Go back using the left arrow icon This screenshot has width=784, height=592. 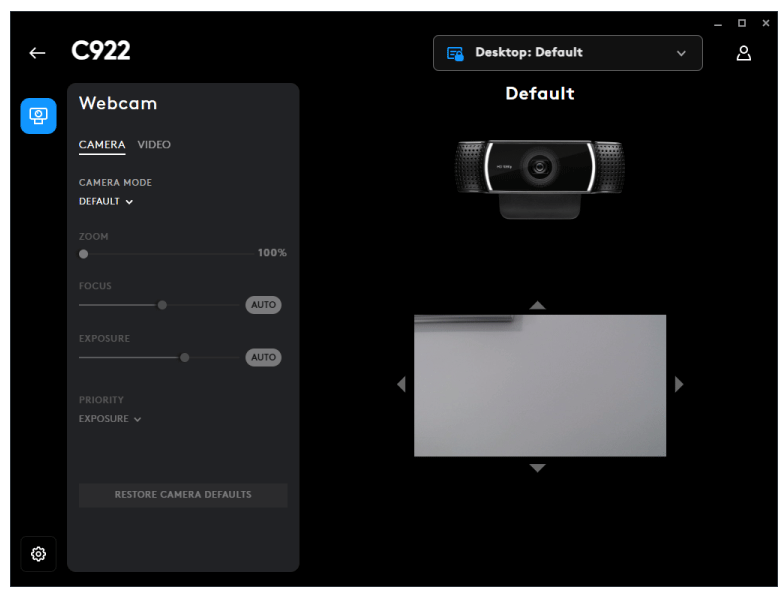(x=37, y=52)
